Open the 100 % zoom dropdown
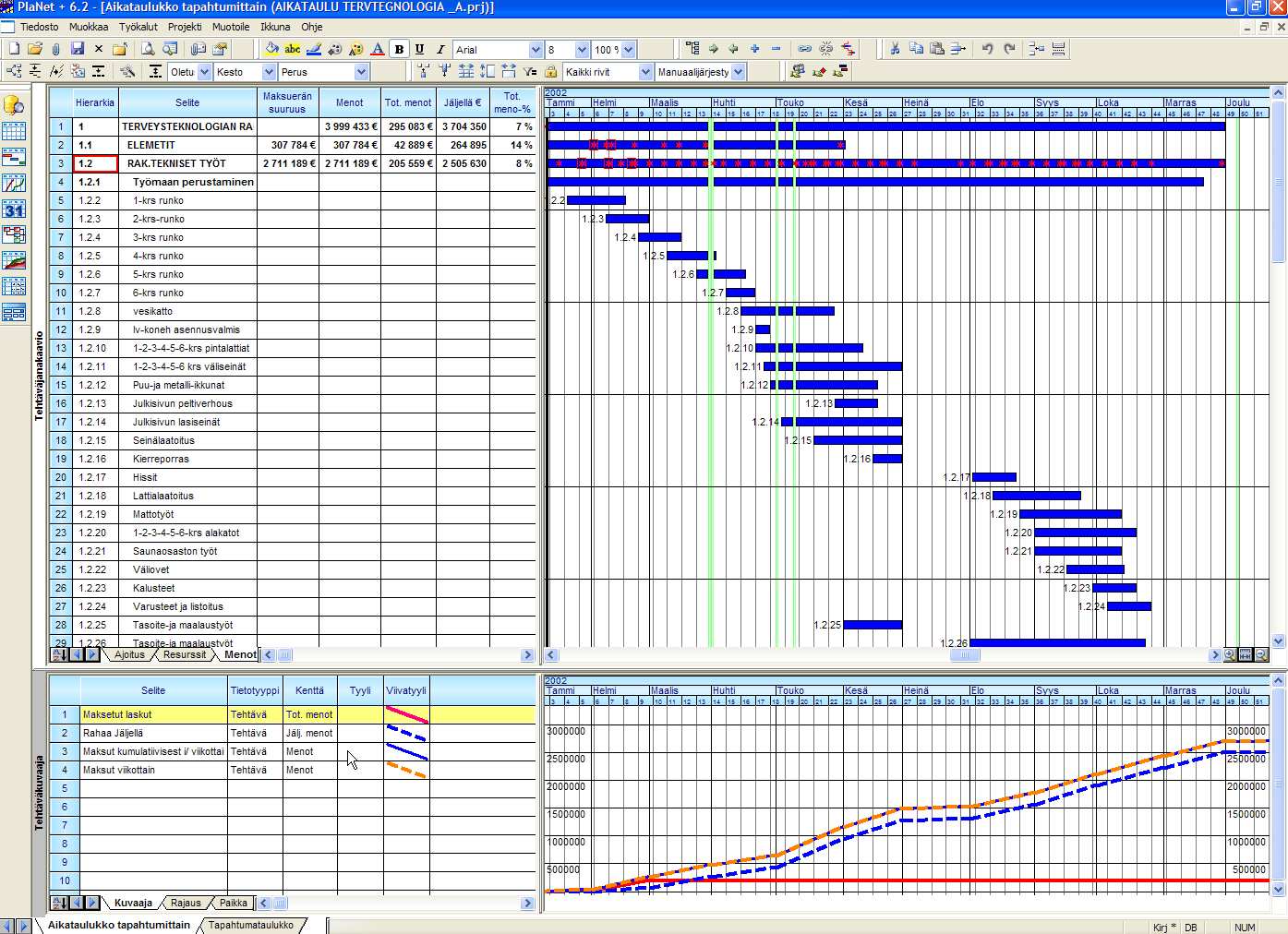This screenshot has height=934, width=1288. (629, 50)
